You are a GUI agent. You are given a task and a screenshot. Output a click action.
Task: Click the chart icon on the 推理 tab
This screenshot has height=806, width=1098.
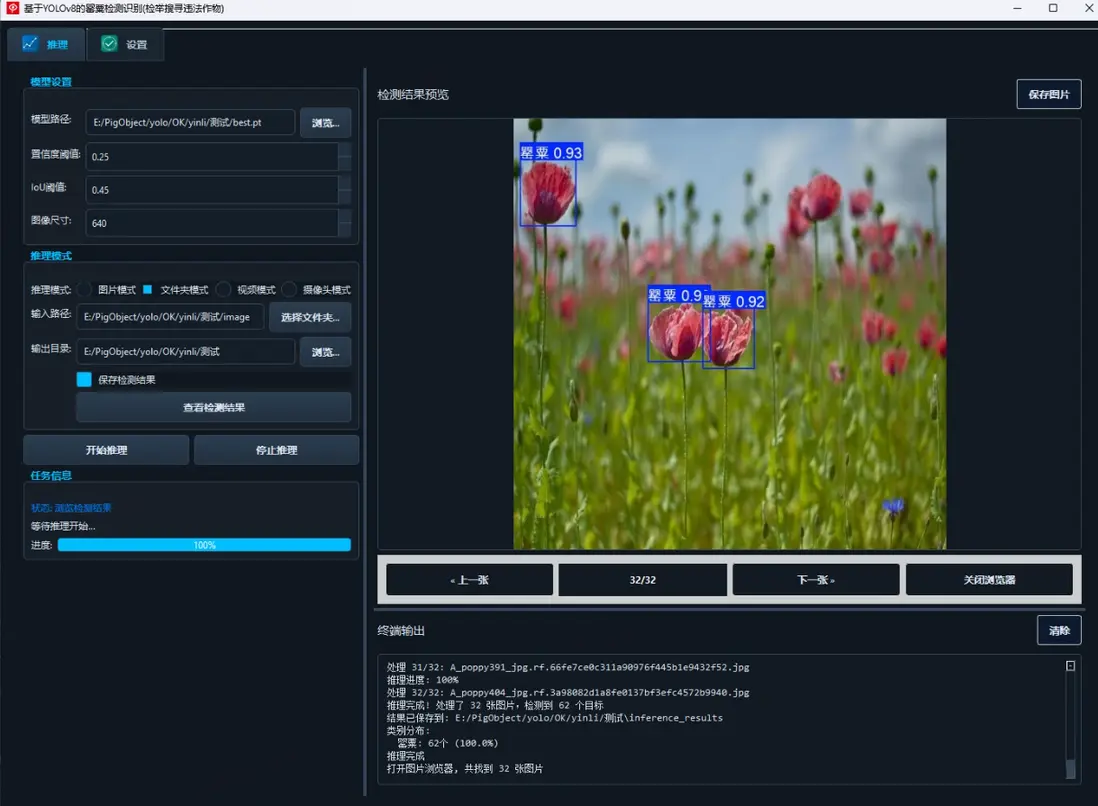30,44
